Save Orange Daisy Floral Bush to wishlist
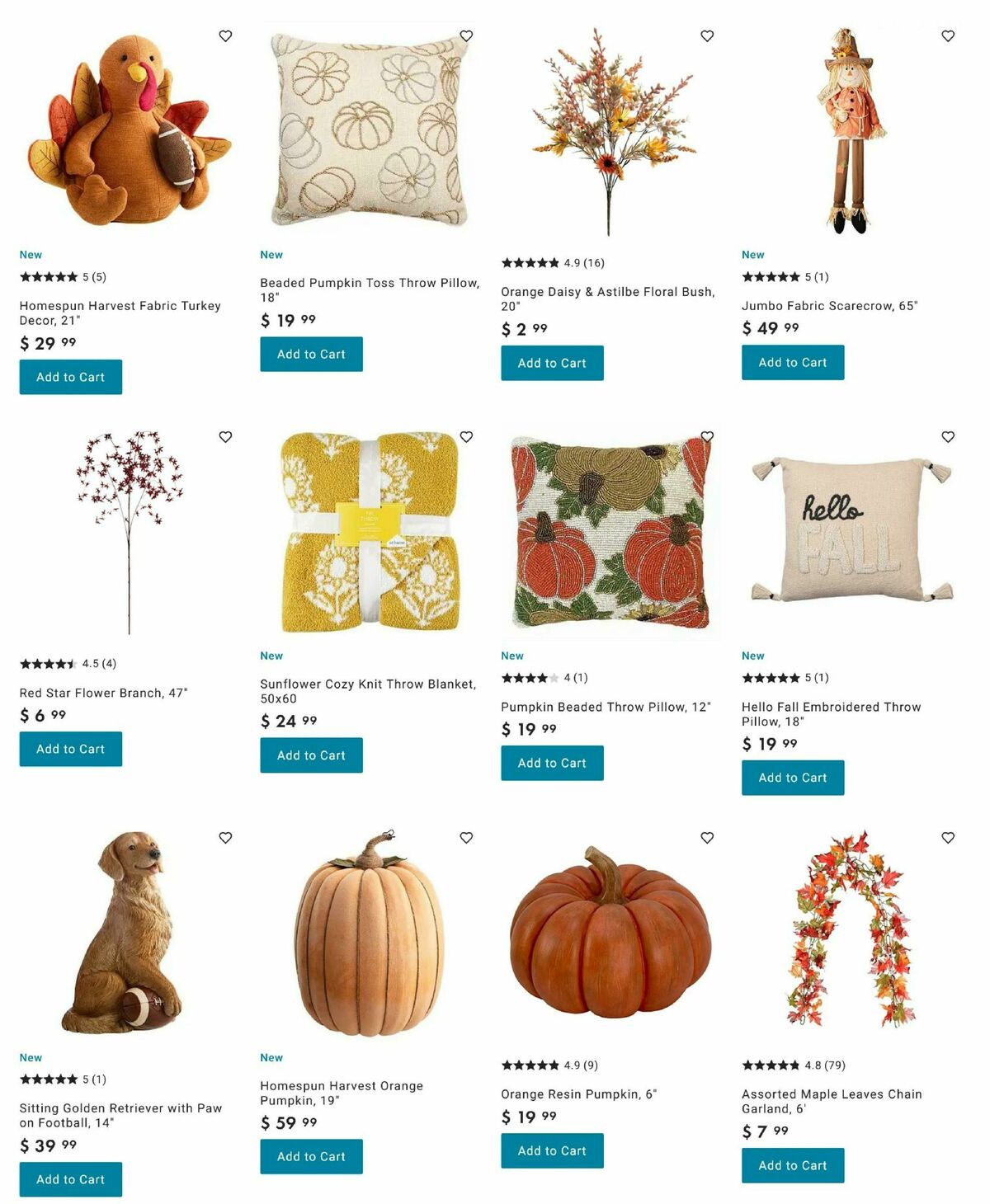This screenshot has height=1204, width=990. pos(707,36)
